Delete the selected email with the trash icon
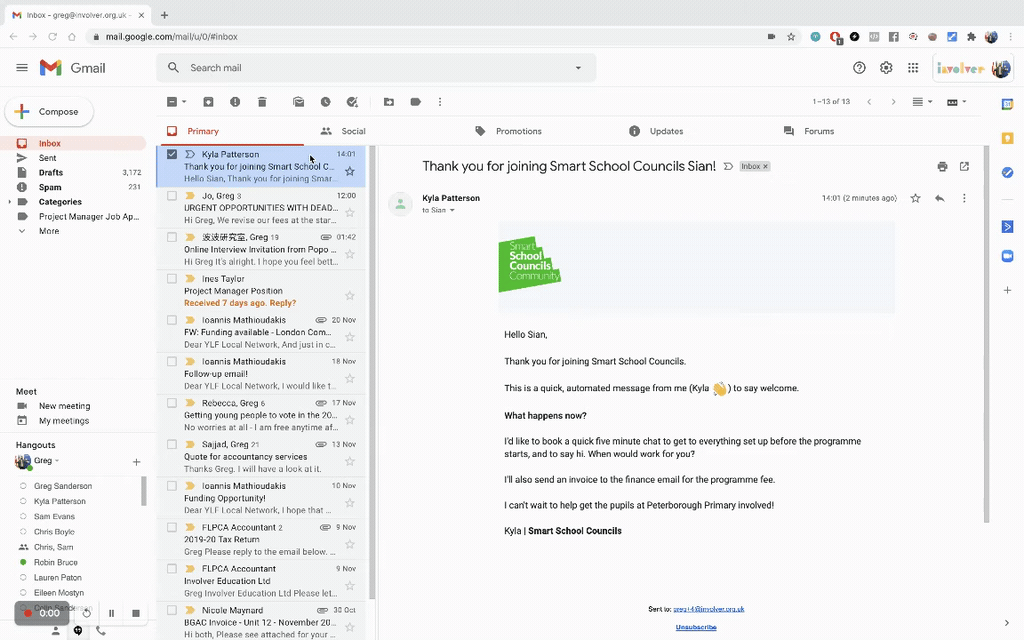Image resolution: width=1024 pixels, height=640 pixels. (x=262, y=102)
